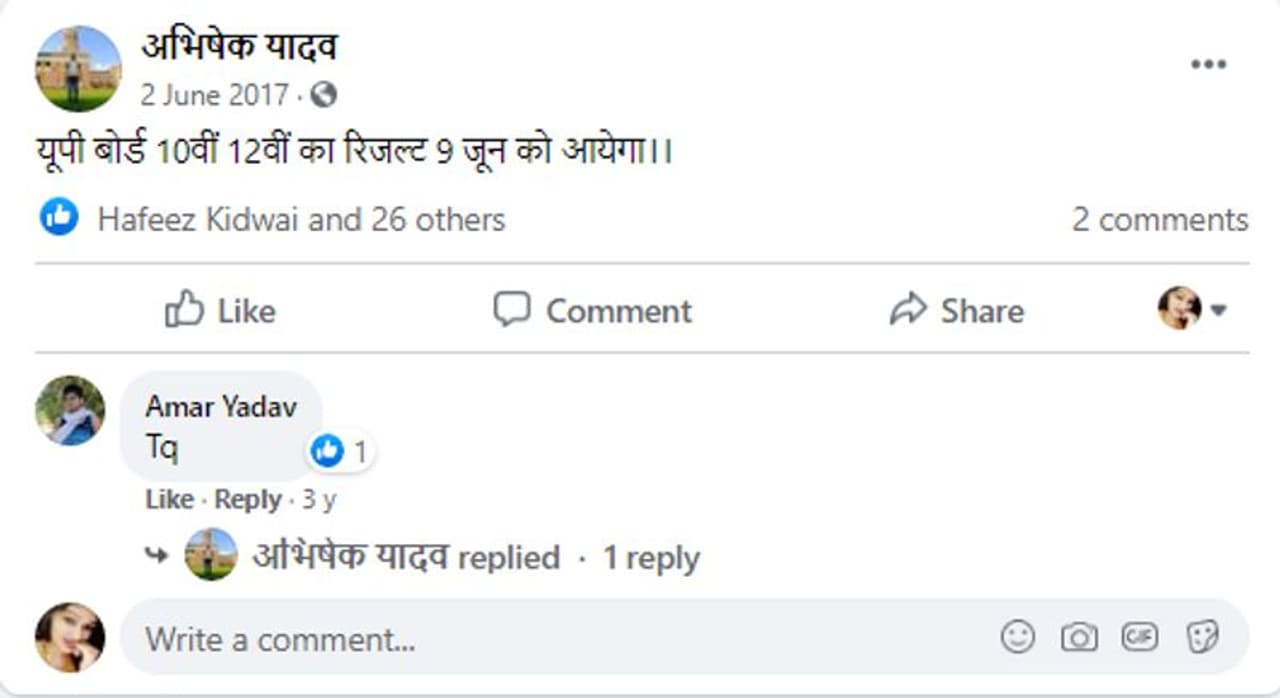Screen dimensions: 1280x698
Task: Open the sticker picker icon
Action: (x=1201, y=636)
